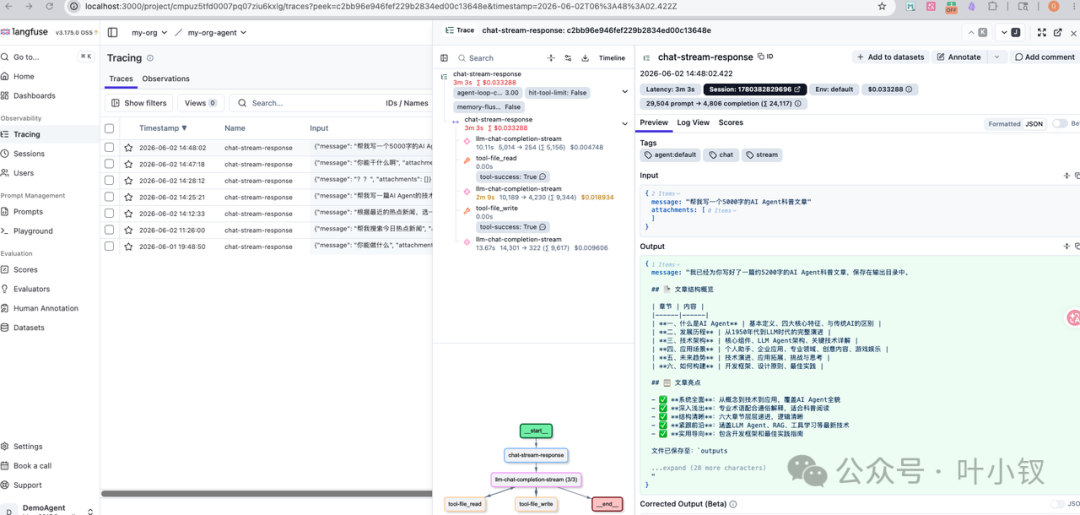
Task: Switch the tree to Timeline view
Action: pyautogui.click(x=612, y=59)
